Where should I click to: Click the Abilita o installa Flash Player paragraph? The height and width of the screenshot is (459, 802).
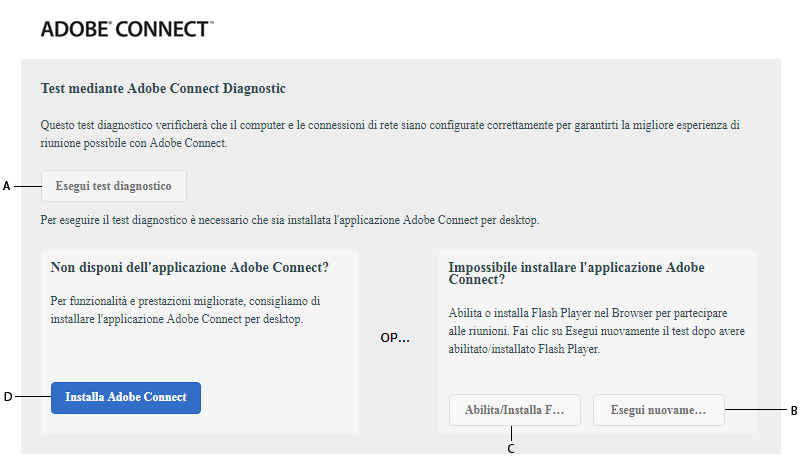(x=596, y=332)
